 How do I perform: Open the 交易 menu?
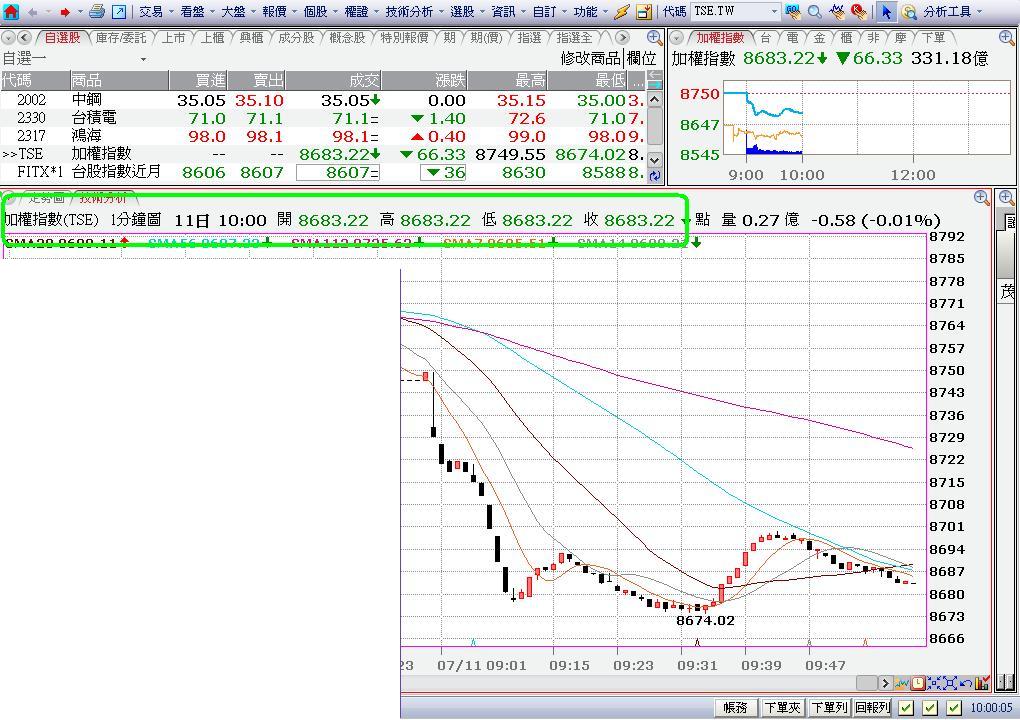point(151,12)
